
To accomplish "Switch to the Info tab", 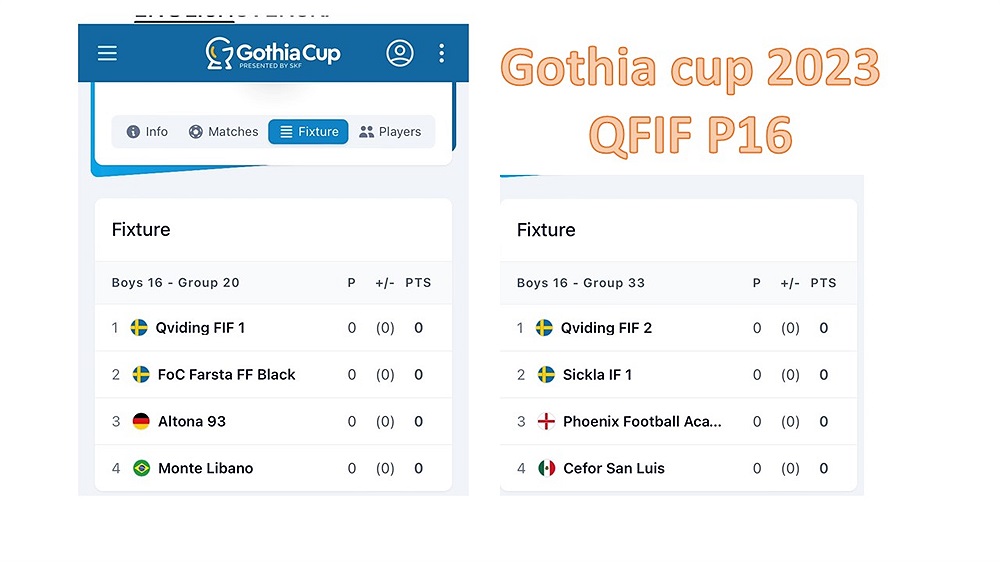I will [x=147, y=131].
